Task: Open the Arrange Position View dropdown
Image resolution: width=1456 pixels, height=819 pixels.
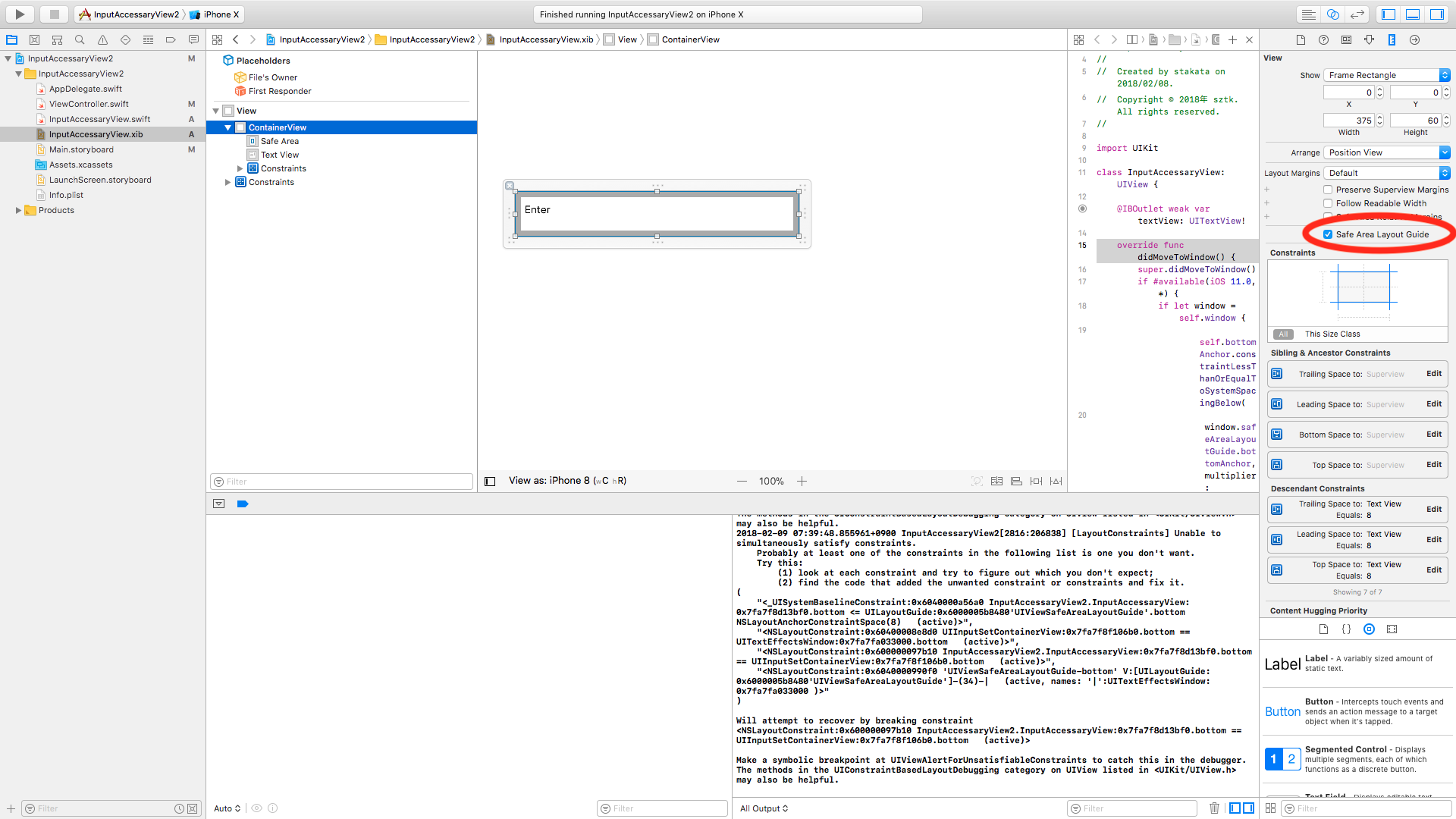Action: (x=1386, y=152)
